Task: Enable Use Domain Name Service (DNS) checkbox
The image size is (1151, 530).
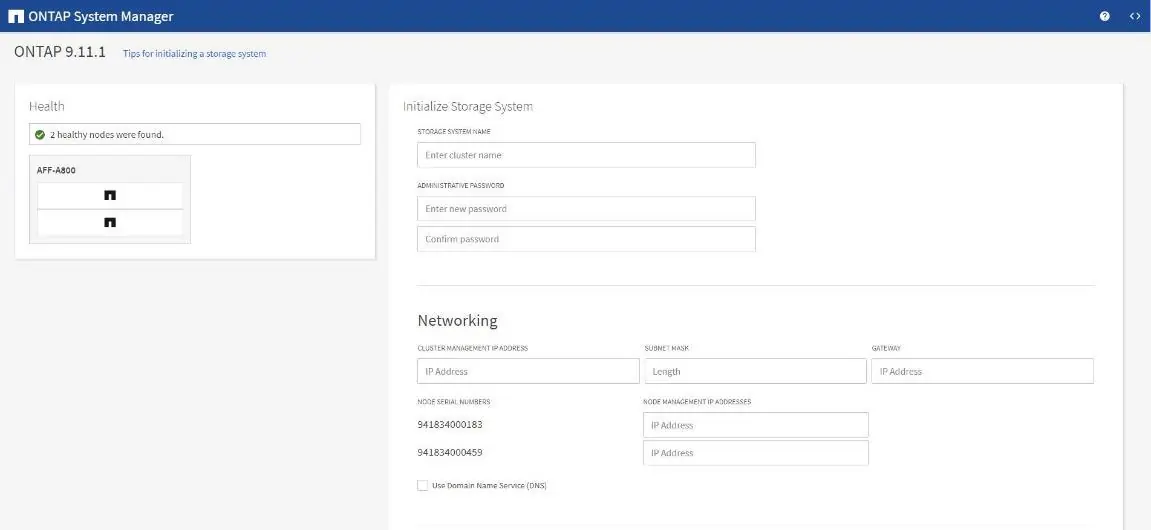Action: 422,485
